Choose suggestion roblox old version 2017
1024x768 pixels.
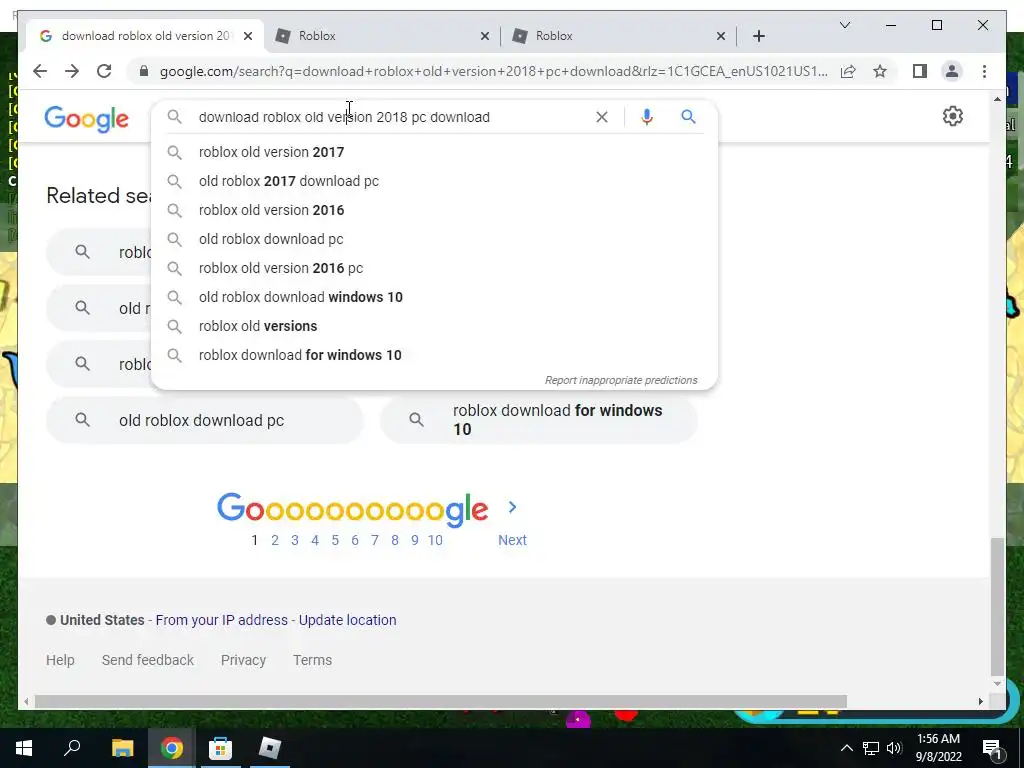[x=434, y=152]
